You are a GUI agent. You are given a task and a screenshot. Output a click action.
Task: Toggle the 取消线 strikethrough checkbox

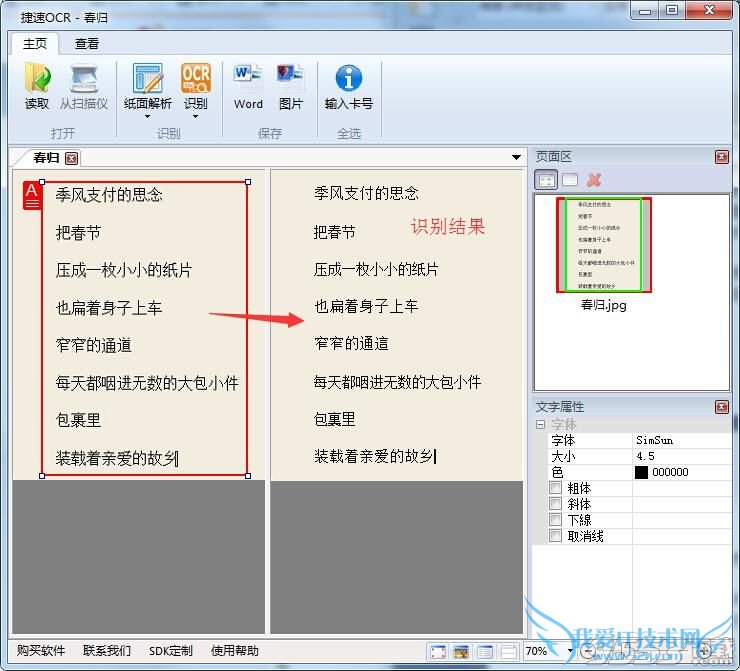point(555,536)
